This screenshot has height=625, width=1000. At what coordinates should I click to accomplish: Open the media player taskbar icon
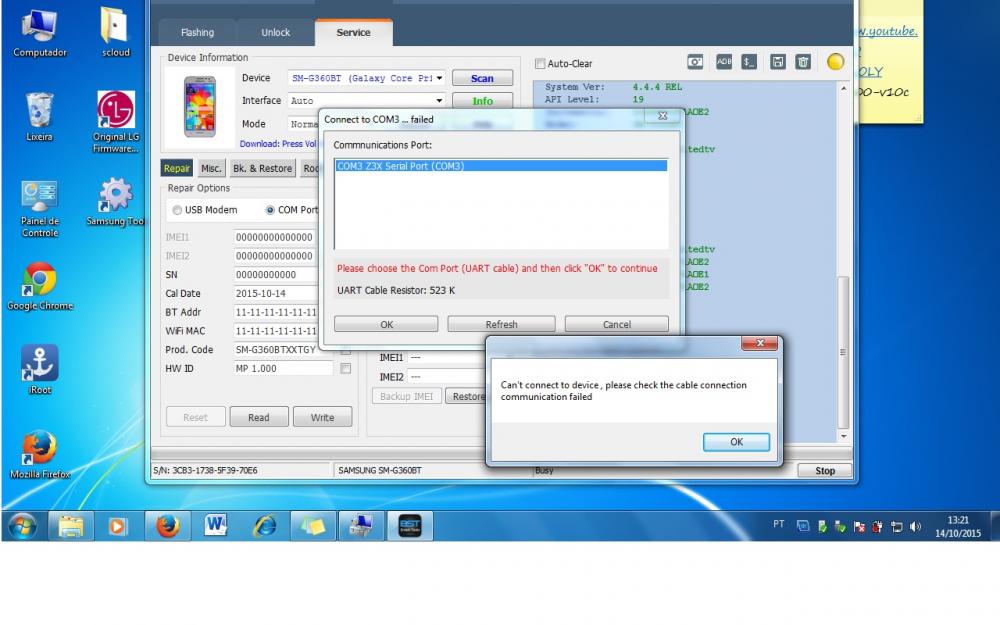coord(117,526)
